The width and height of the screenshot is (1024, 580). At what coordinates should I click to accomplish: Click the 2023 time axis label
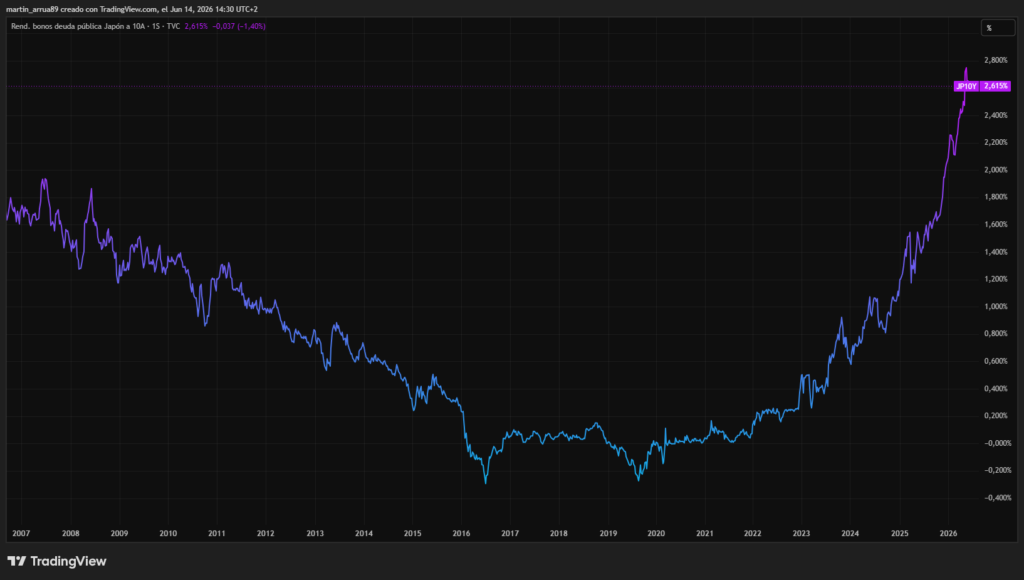tap(801, 534)
